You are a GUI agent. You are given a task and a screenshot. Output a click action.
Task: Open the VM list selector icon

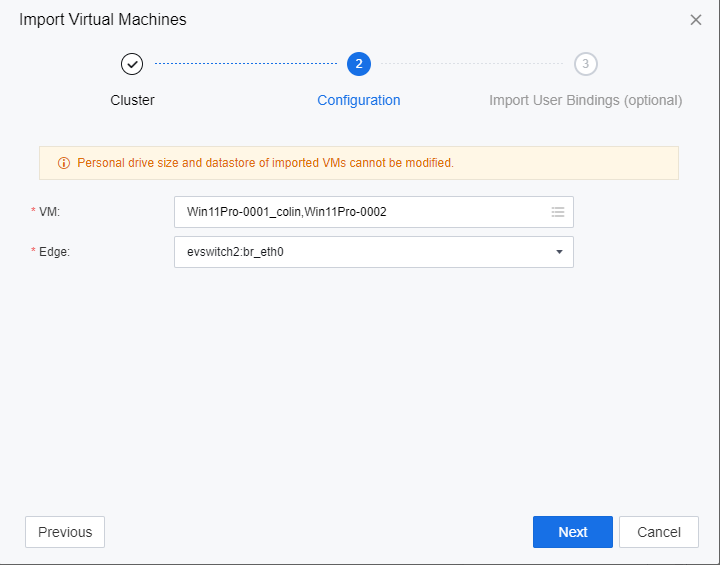tap(558, 212)
